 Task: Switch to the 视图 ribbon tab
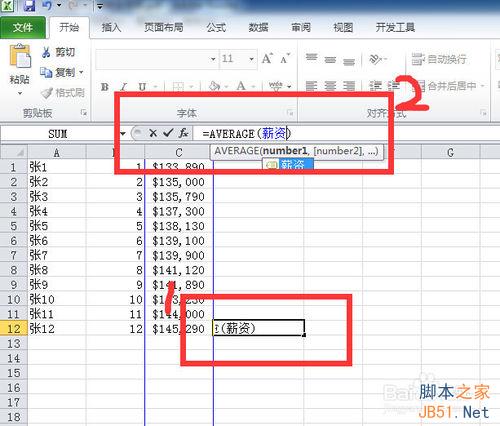click(x=343, y=27)
